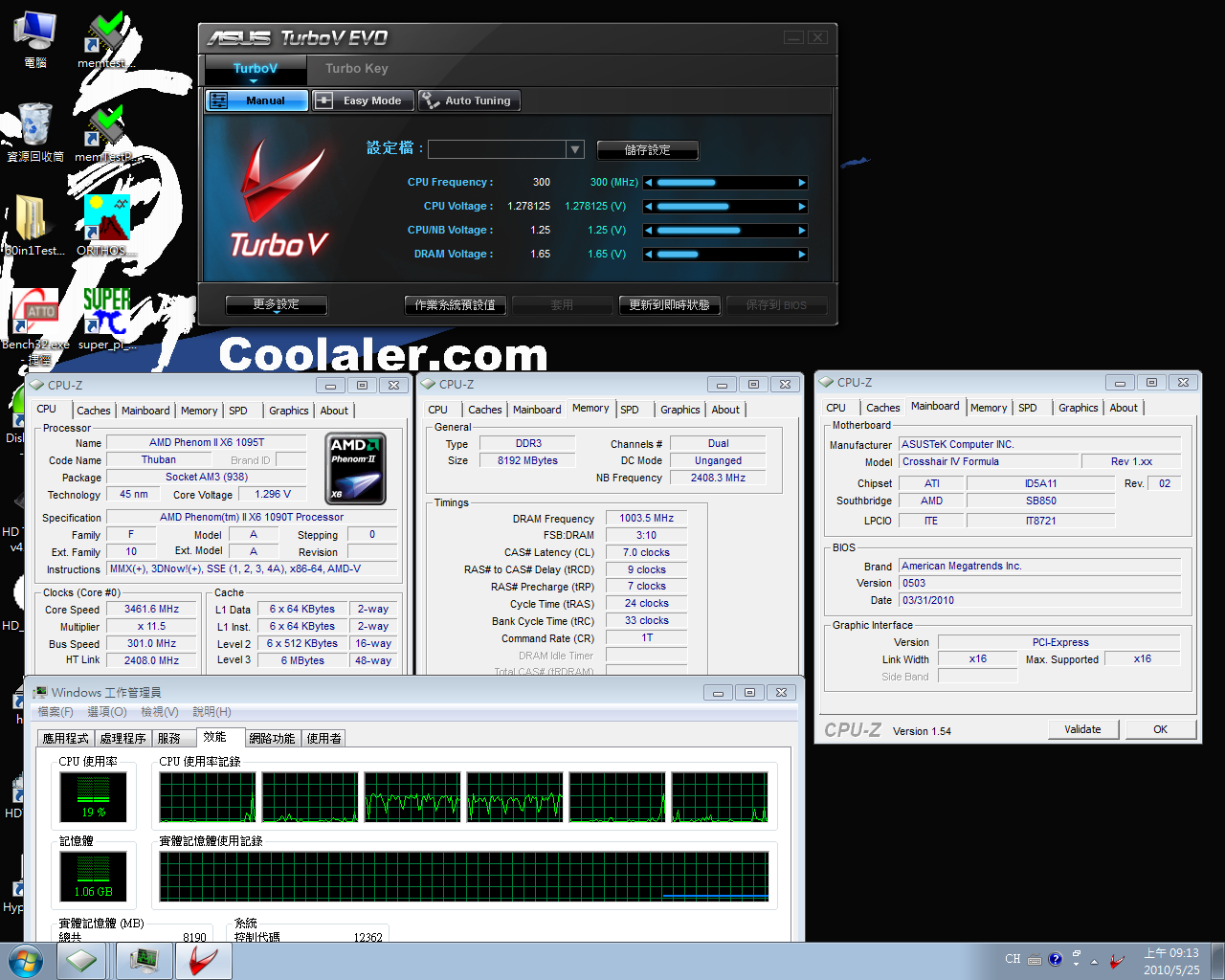Click the red TurboV icon in system tray
This screenshot has width=1225, height=980.
(x=1117, y=960)
